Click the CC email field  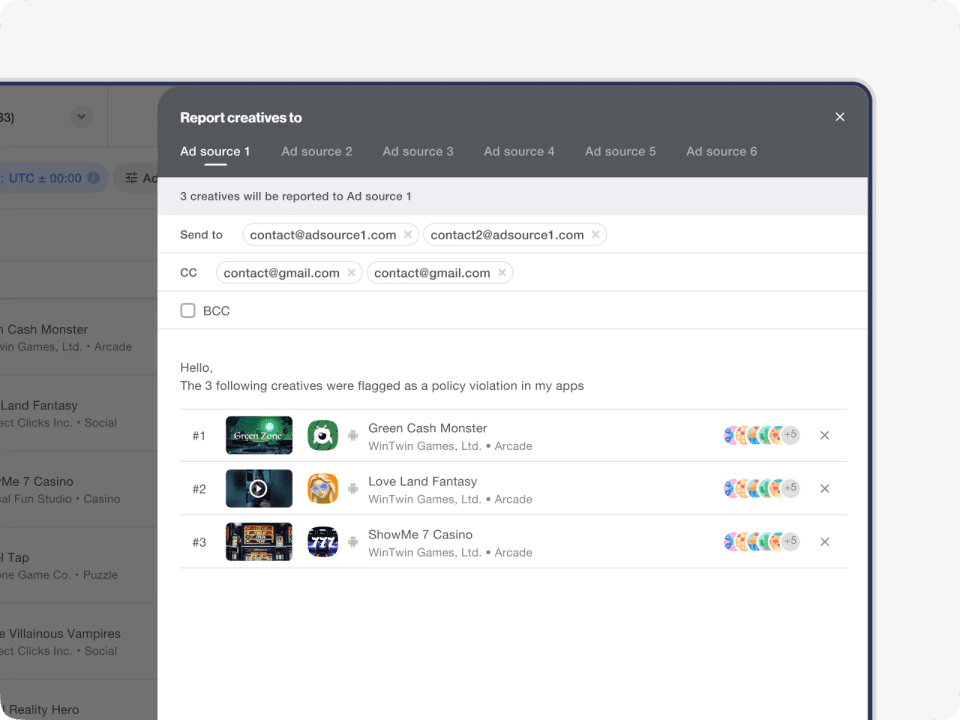tap(512, 272)
